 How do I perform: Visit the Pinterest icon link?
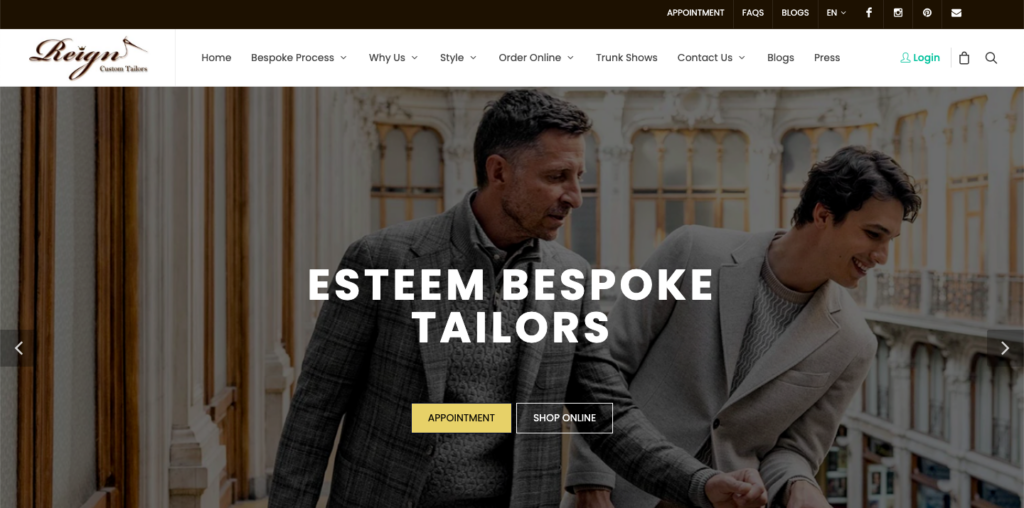(927, 13)
